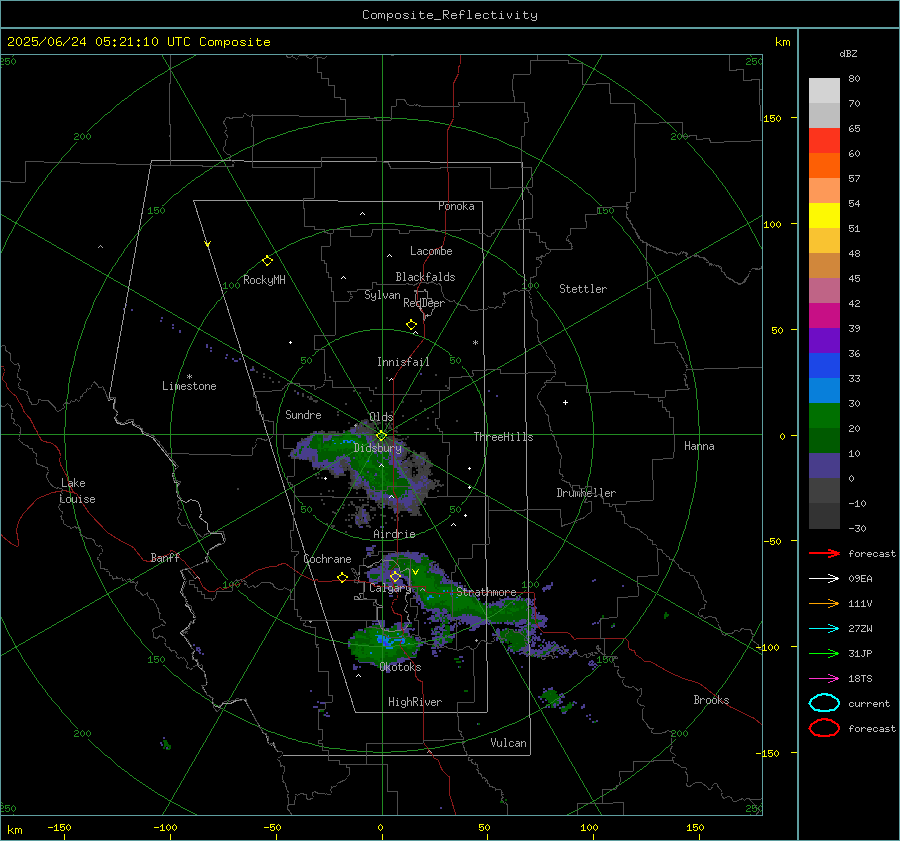900x841 pixels.
Task: Click the Sylvan label
Action: click(x=382, y=295)
